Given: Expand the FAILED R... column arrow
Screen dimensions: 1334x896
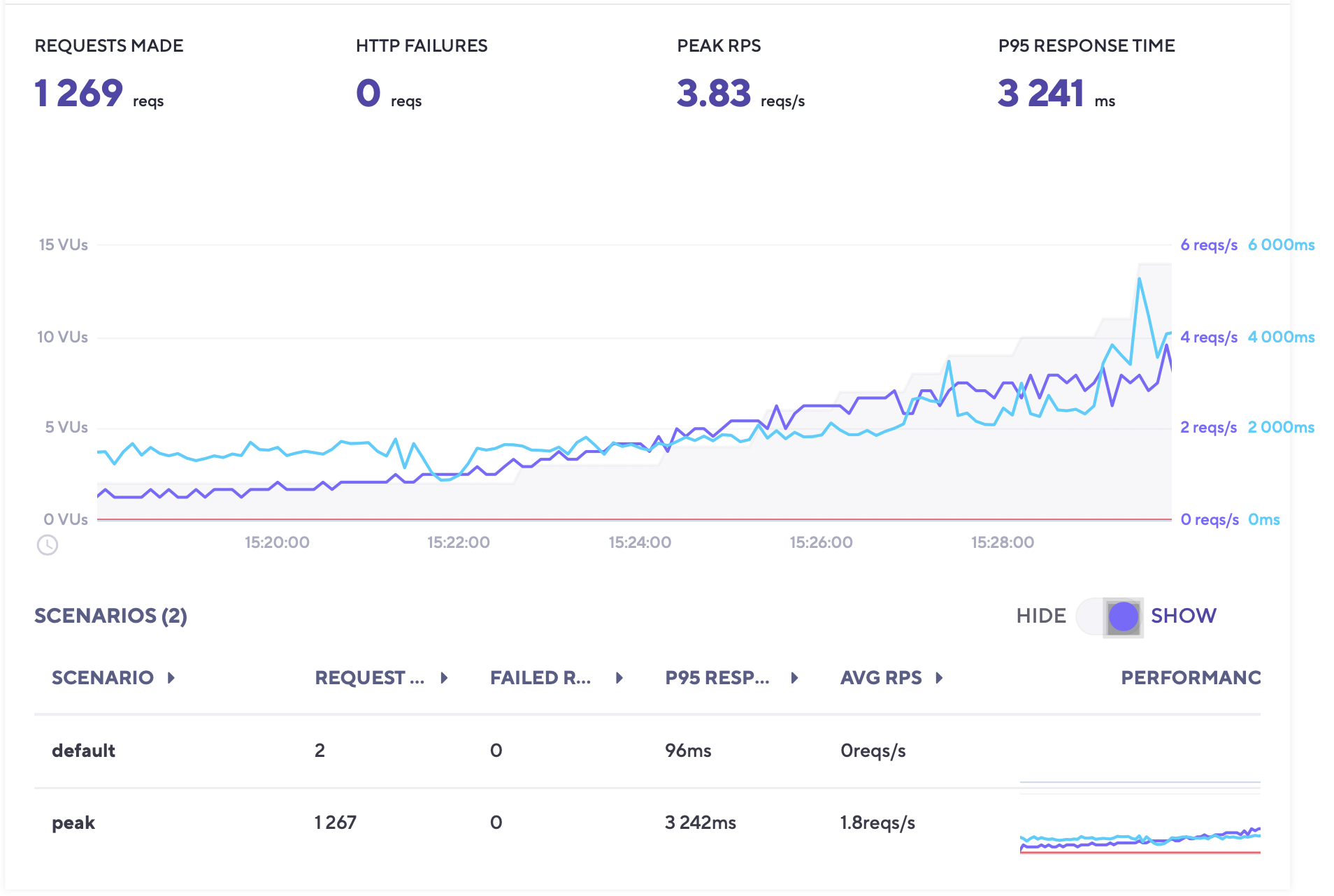Looking at the screenshot, I should point(619,678).
